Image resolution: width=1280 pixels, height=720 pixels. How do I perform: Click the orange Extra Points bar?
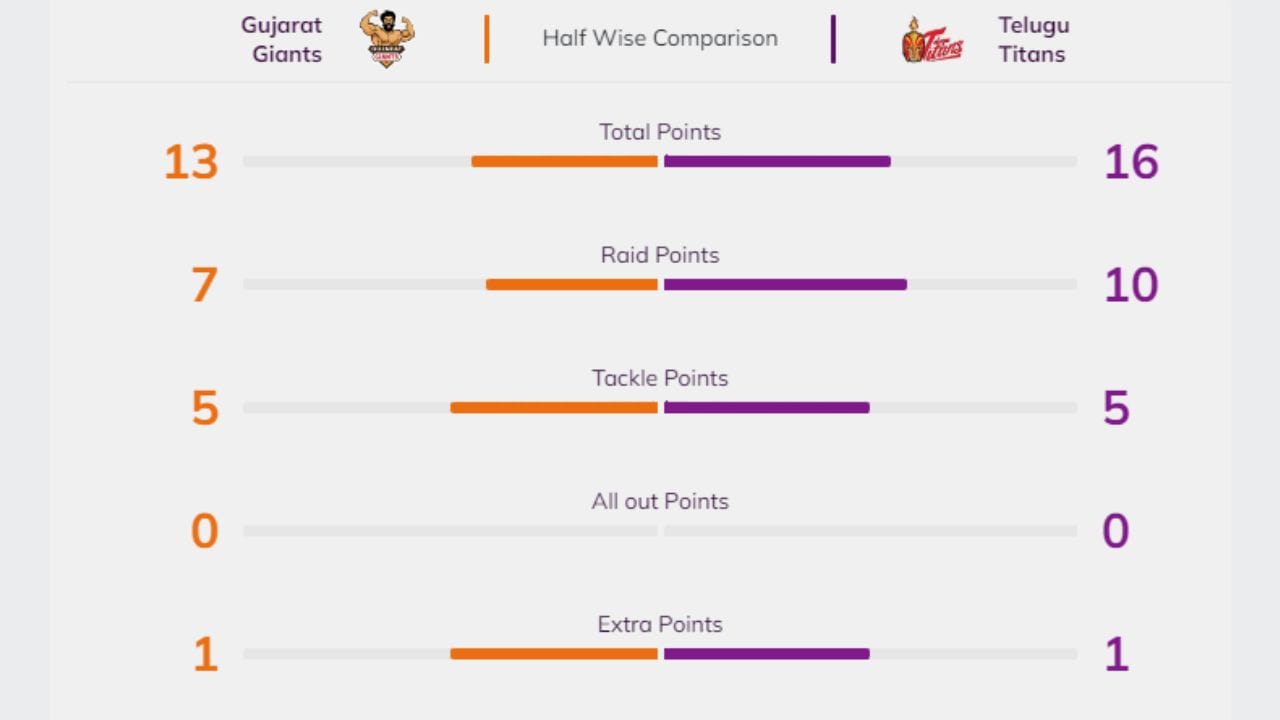(554, 653)
